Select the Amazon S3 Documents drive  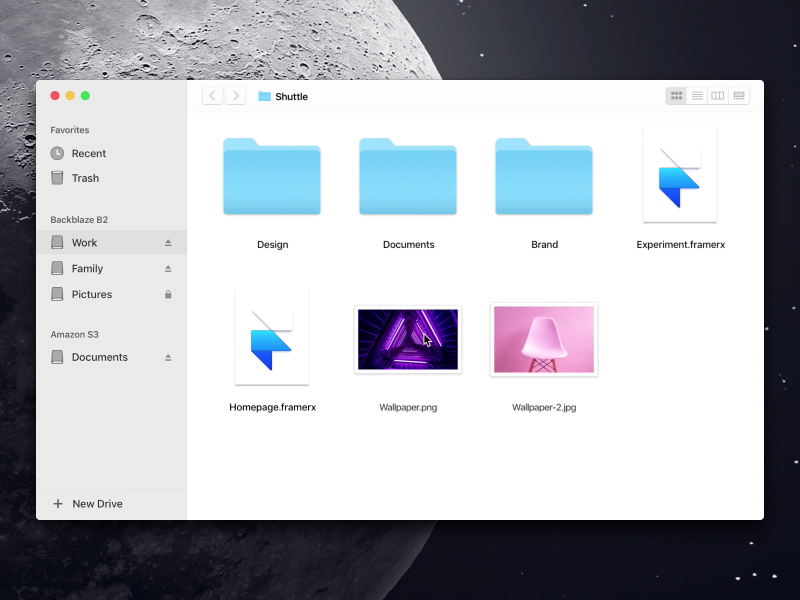click(111, 357)
